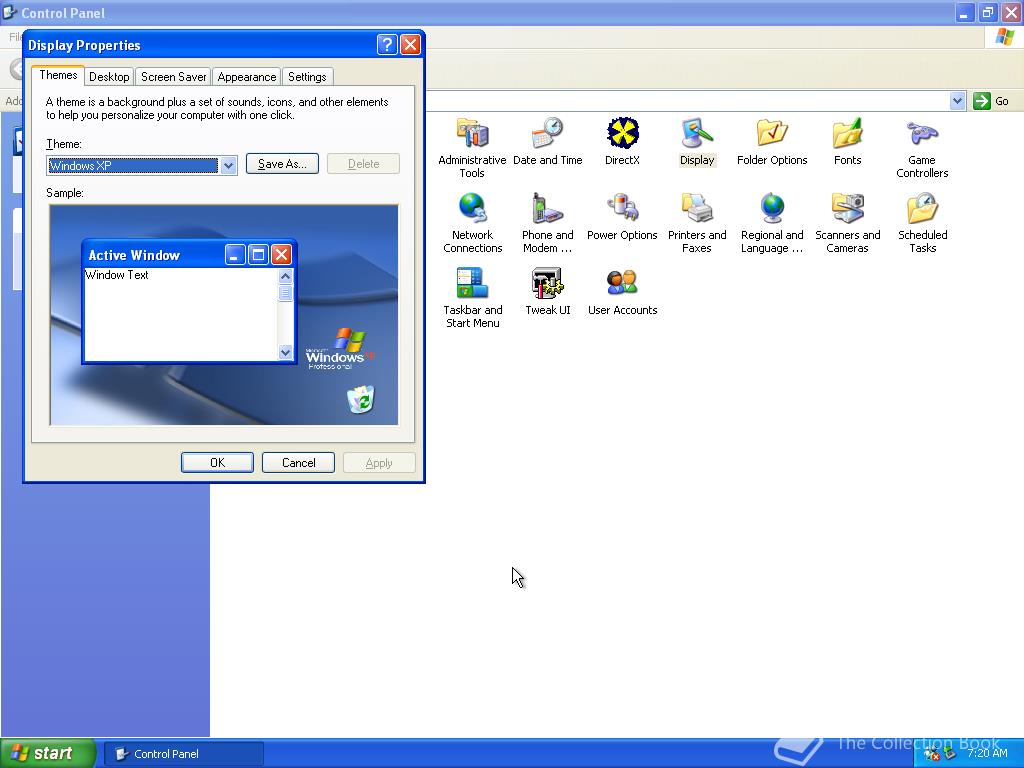Click the help question mark in Display Properties

point(387,44)
